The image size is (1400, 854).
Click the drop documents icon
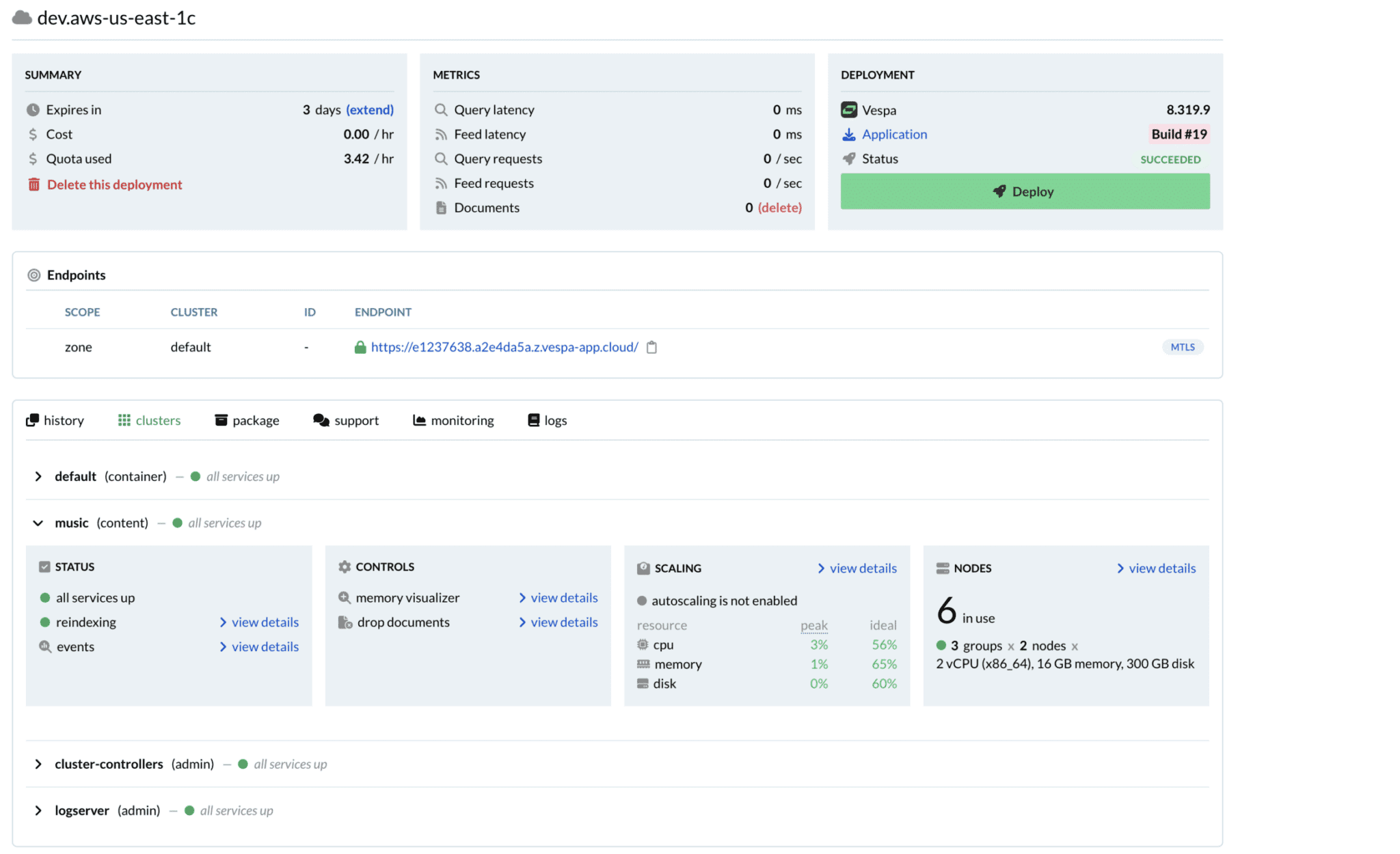click(x=345, y=622)
